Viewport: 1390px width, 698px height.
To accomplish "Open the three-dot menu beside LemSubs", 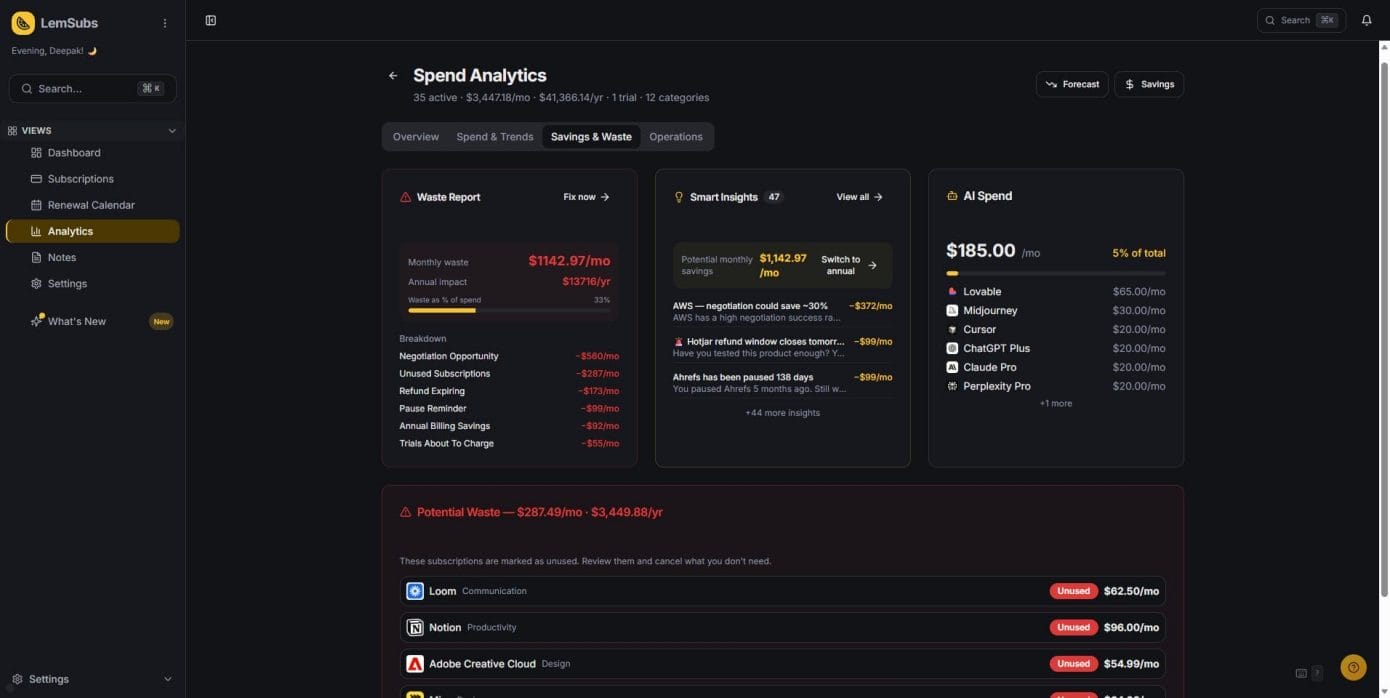I will [x=165, y=23].
